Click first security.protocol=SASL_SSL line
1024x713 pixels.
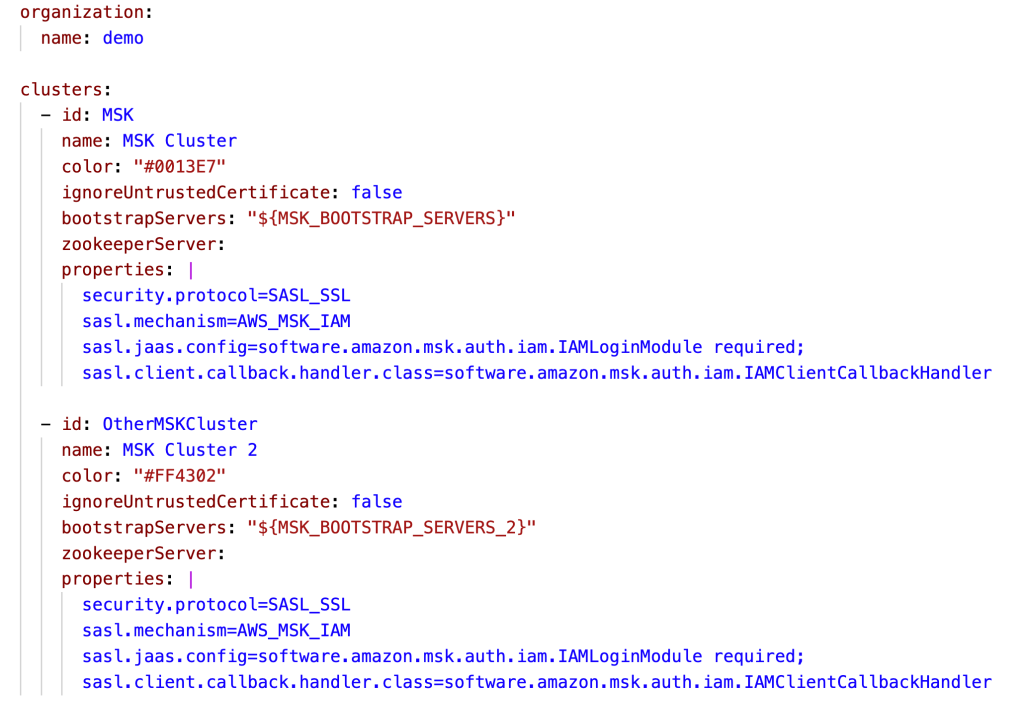click(x=216, y=296)
